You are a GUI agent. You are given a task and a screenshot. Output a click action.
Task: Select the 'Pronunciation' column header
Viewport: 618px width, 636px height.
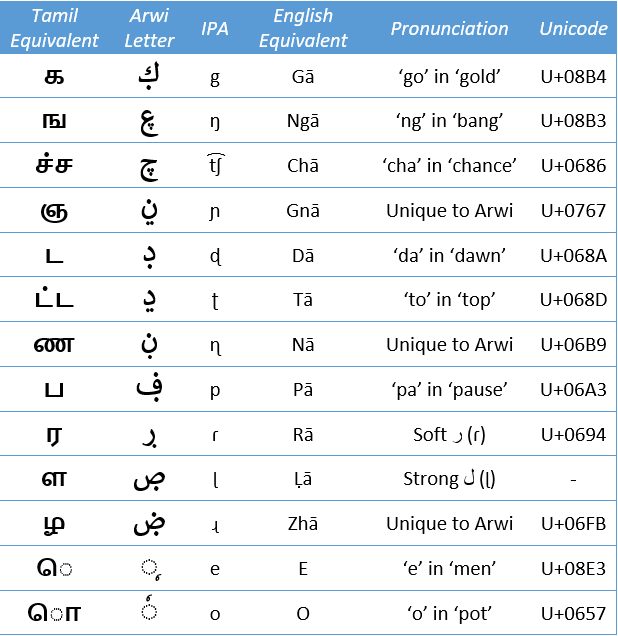[x=449, y=29]
